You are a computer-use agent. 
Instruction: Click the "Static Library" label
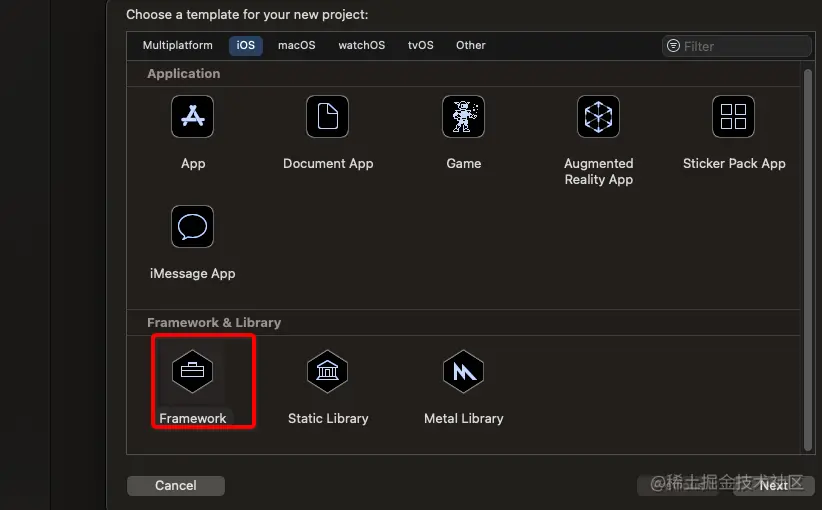pyautogui.click(x=328, y=418)
